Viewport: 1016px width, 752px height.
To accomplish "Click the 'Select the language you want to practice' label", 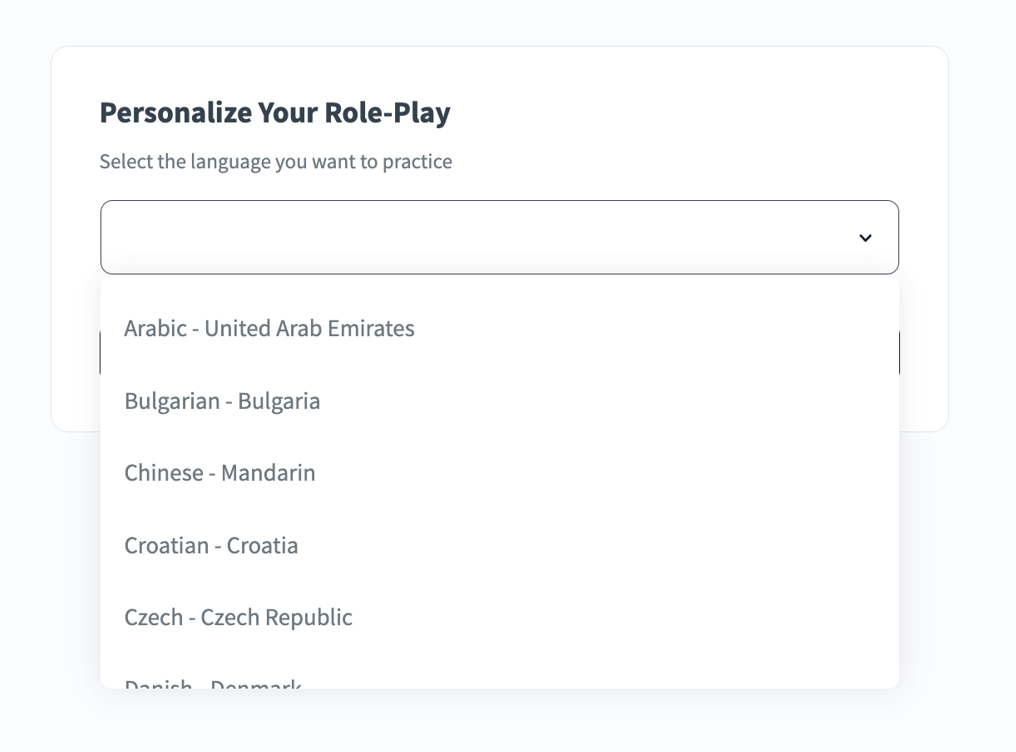I will pos(276,162).
